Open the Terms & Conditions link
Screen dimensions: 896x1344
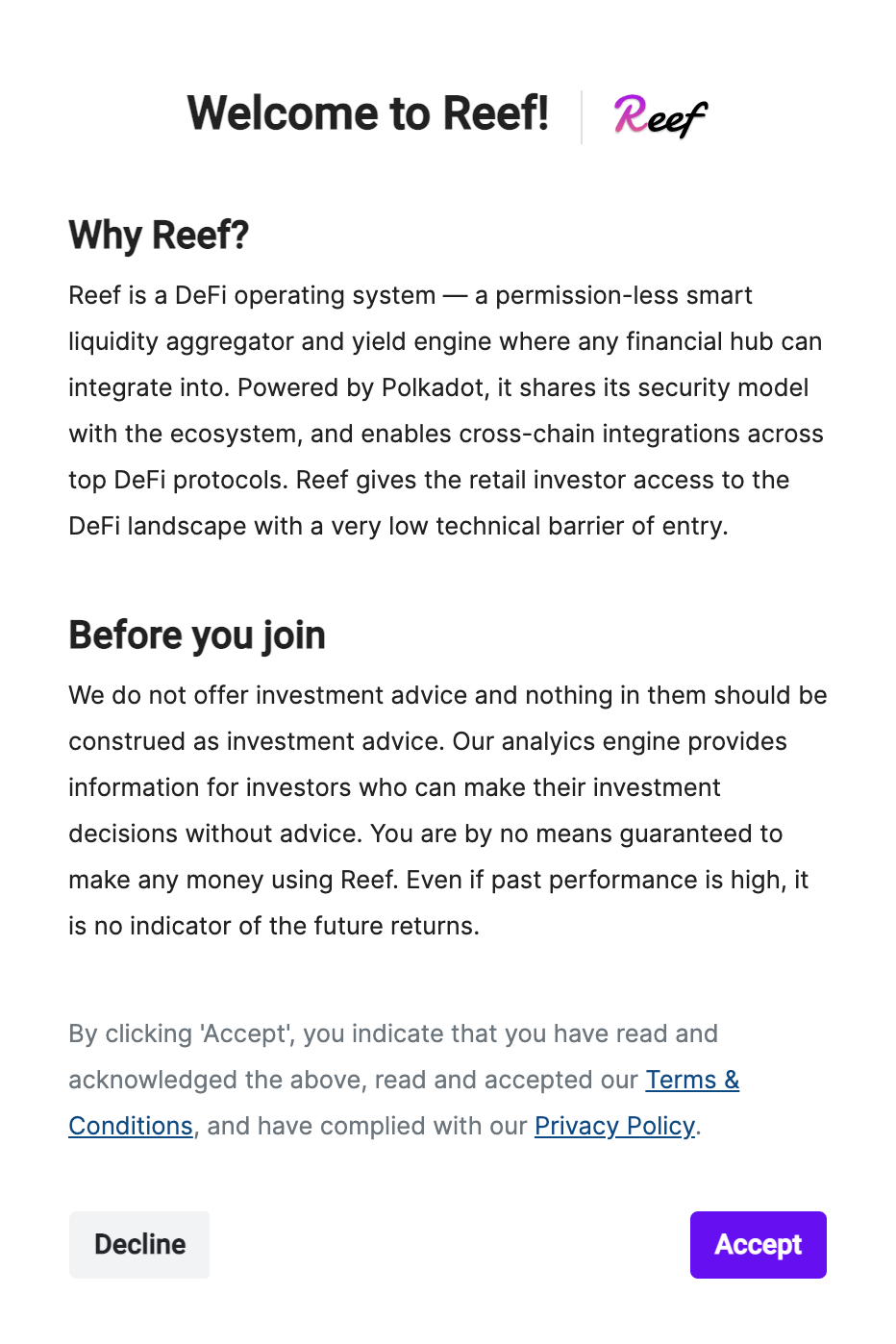pyautogui.click(x=692, y=1080)
